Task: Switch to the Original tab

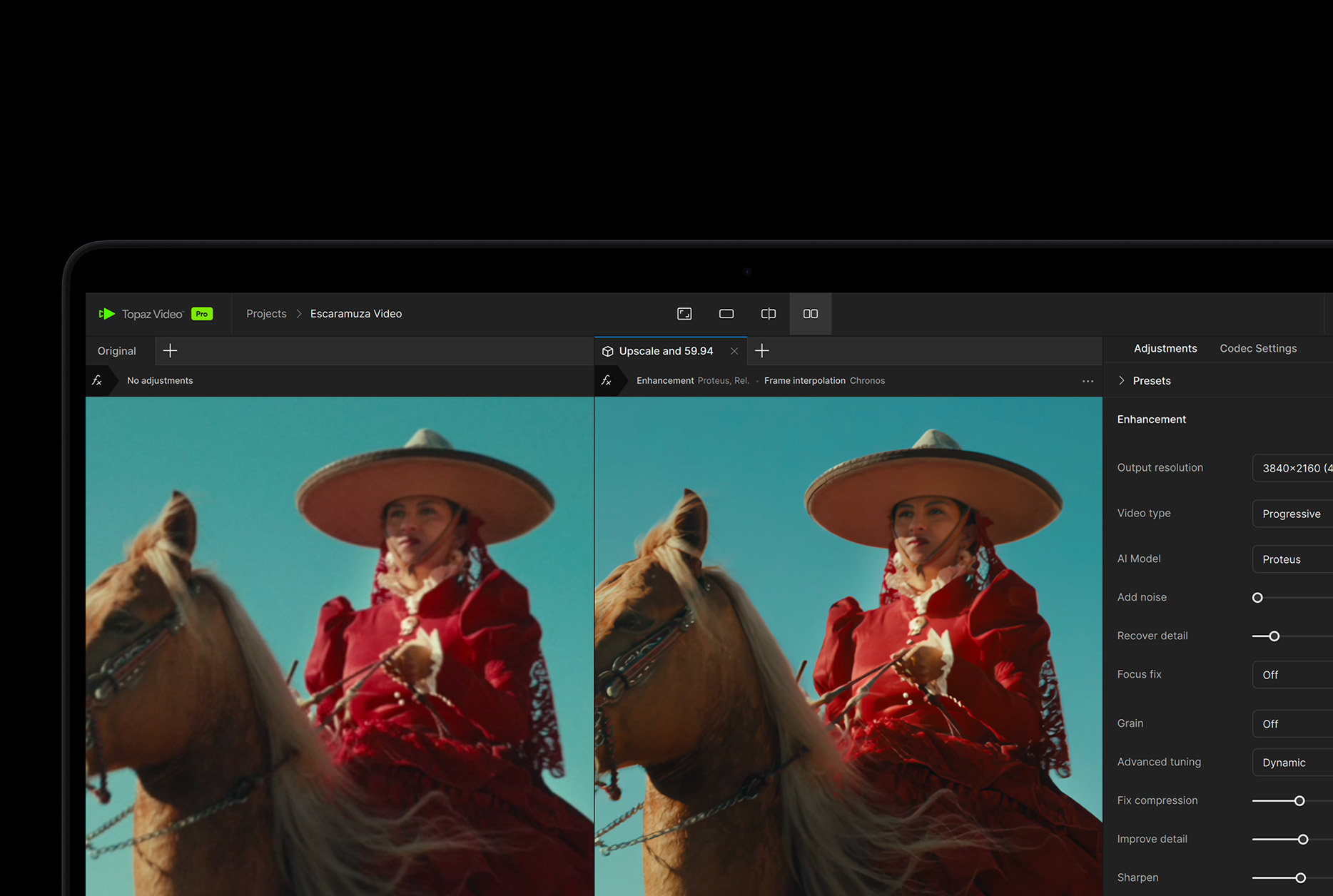Action: (117, 351)
